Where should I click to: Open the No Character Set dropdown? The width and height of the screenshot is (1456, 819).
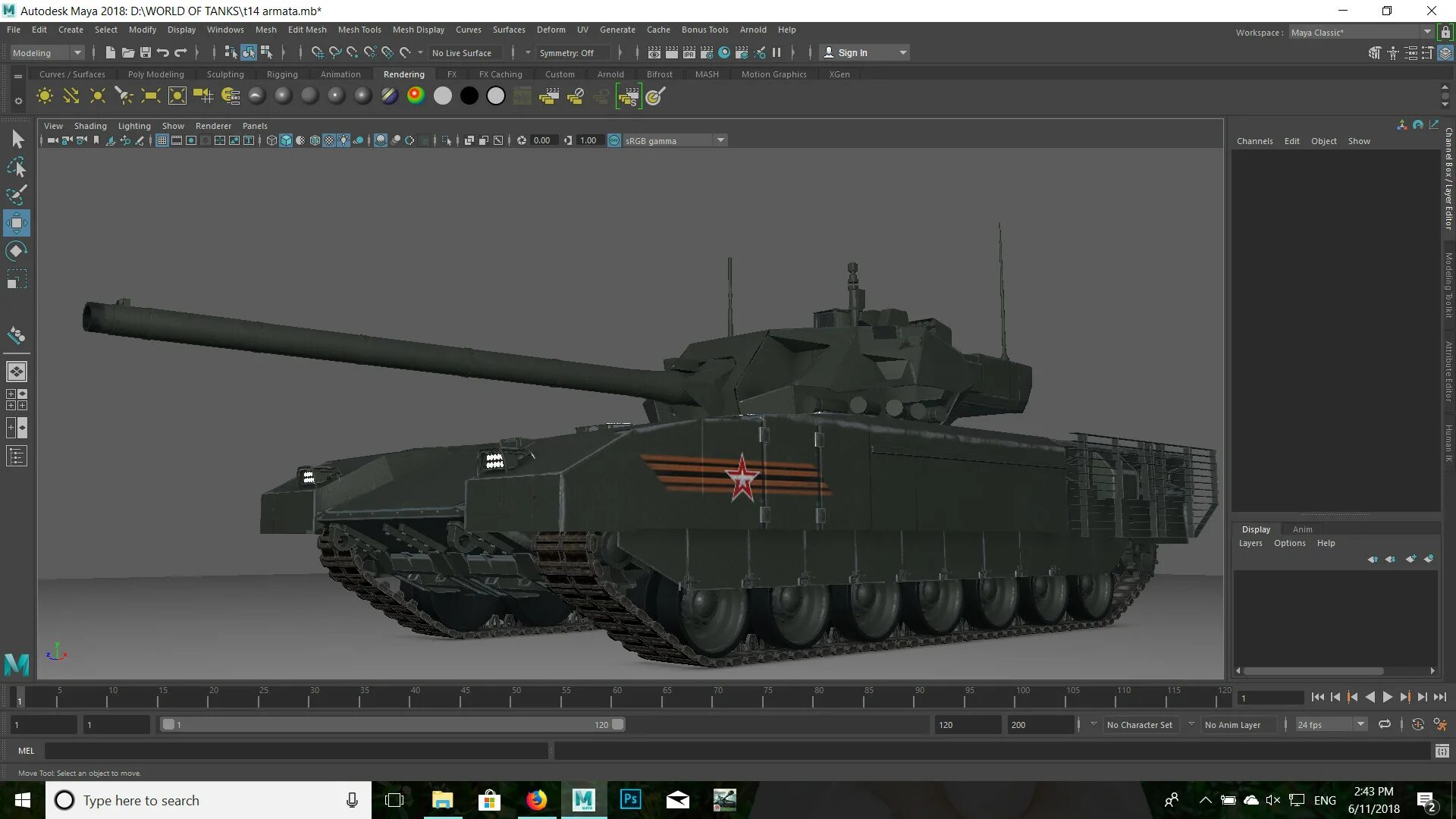click(x=1141, y=725)
